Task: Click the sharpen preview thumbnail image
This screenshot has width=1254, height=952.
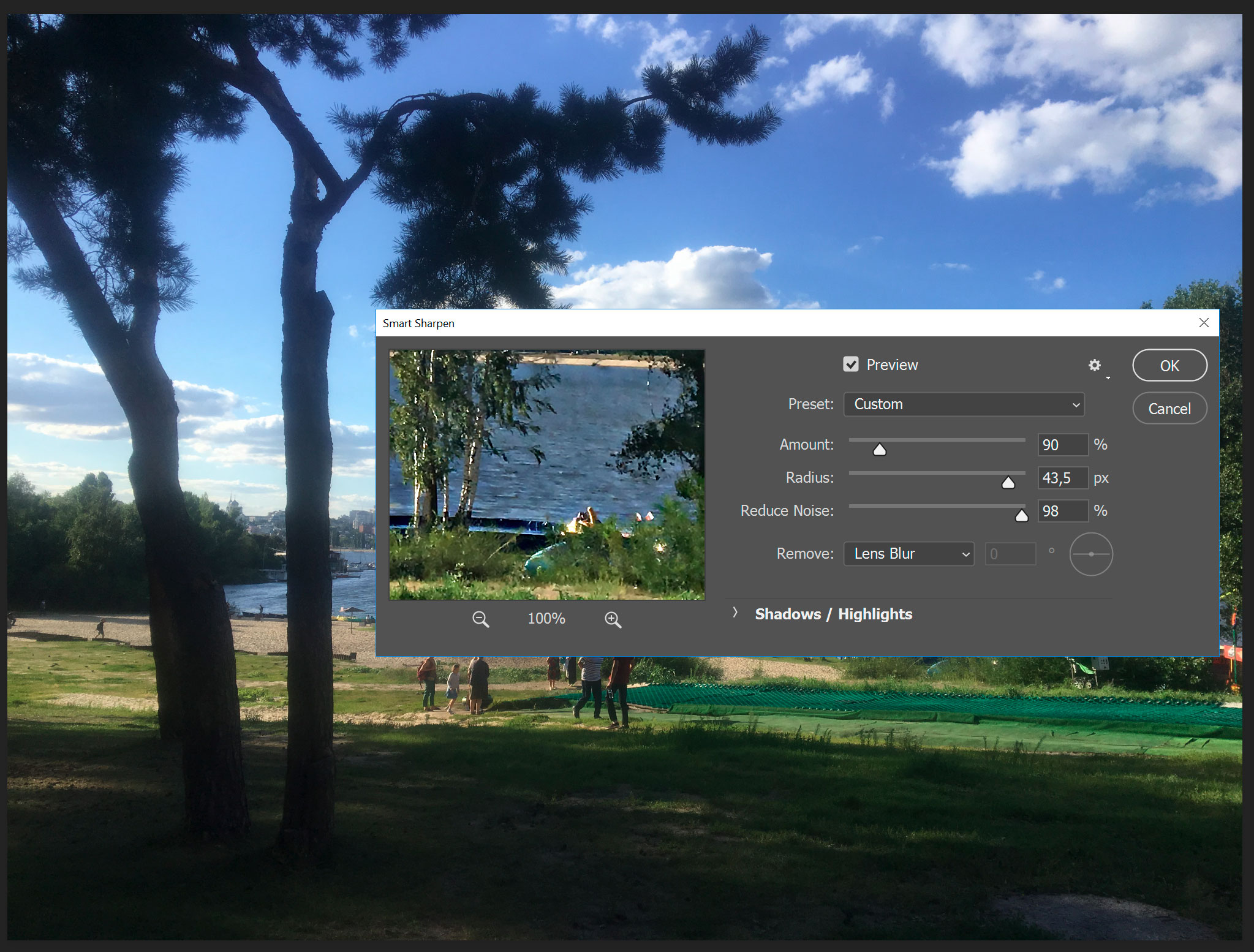Action: pyautogui.click(x=546, y=474)
